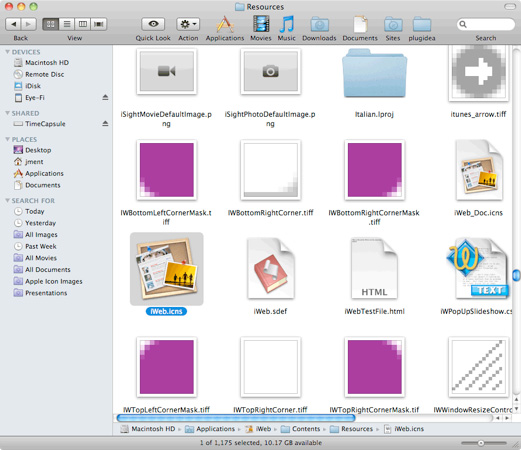Select the Italian.lproj folder
The image size is (521, 450).
click(374, 73)
